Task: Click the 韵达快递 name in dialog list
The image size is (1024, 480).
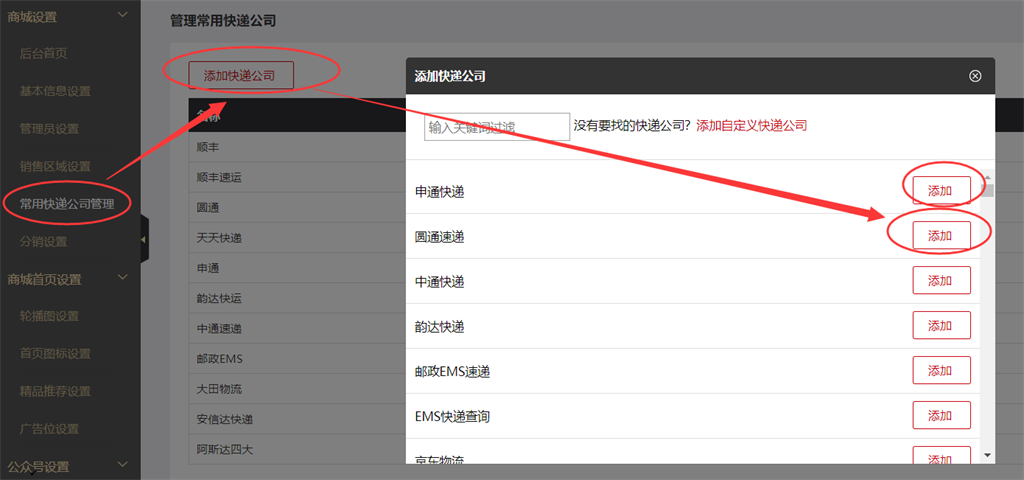Action: [x=440, y=327]
